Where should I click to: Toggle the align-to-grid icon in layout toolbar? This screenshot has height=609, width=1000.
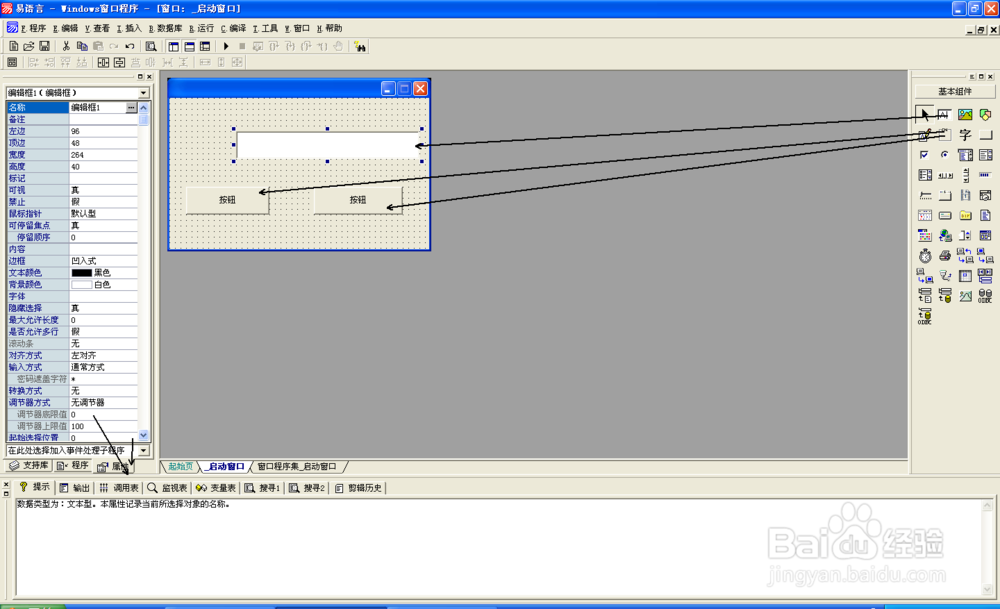click(x=11, y=62)
